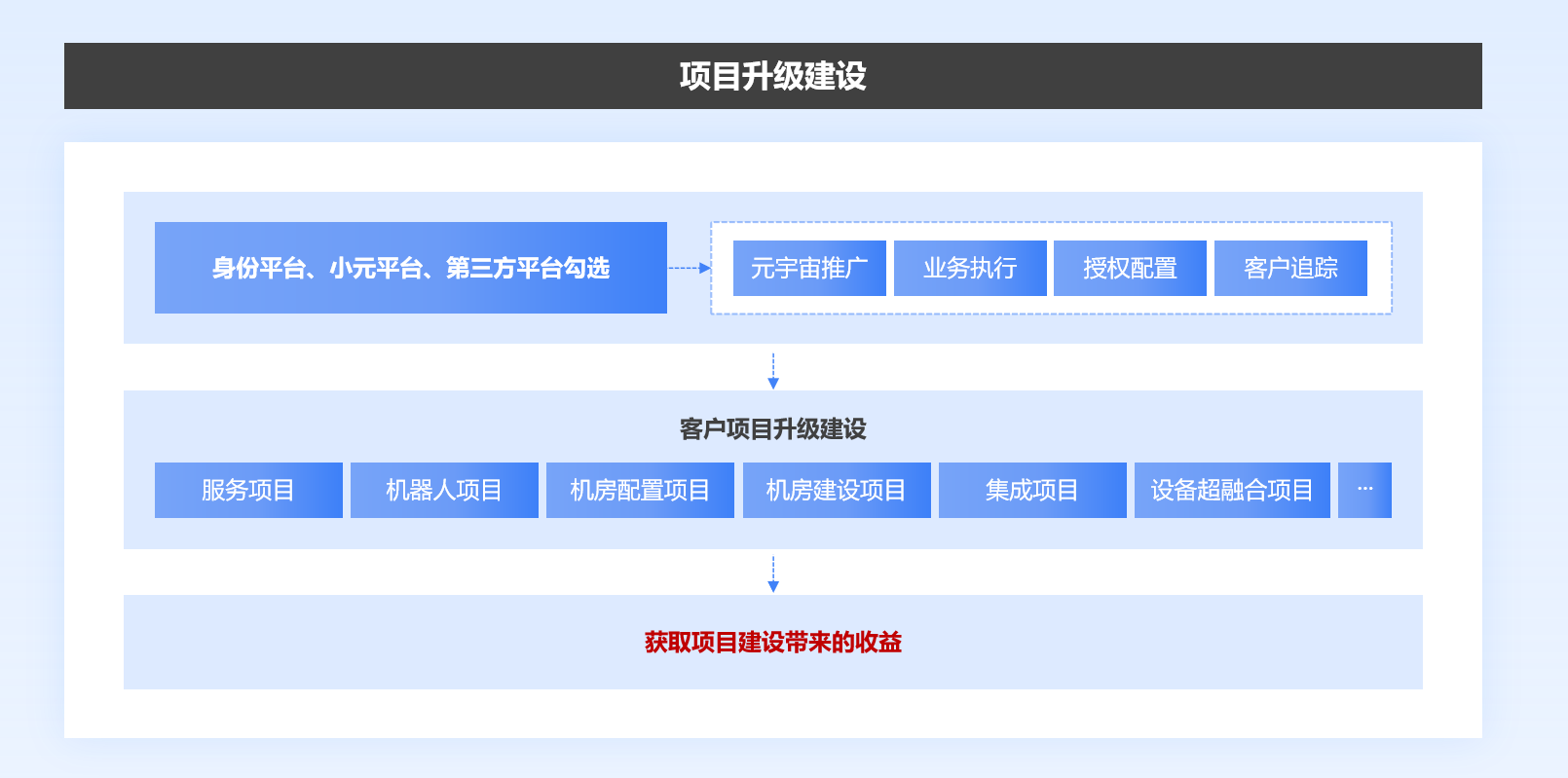Pick the 集成项目 box
This screenshot has width=1568, height=778.
(1032, 490)
